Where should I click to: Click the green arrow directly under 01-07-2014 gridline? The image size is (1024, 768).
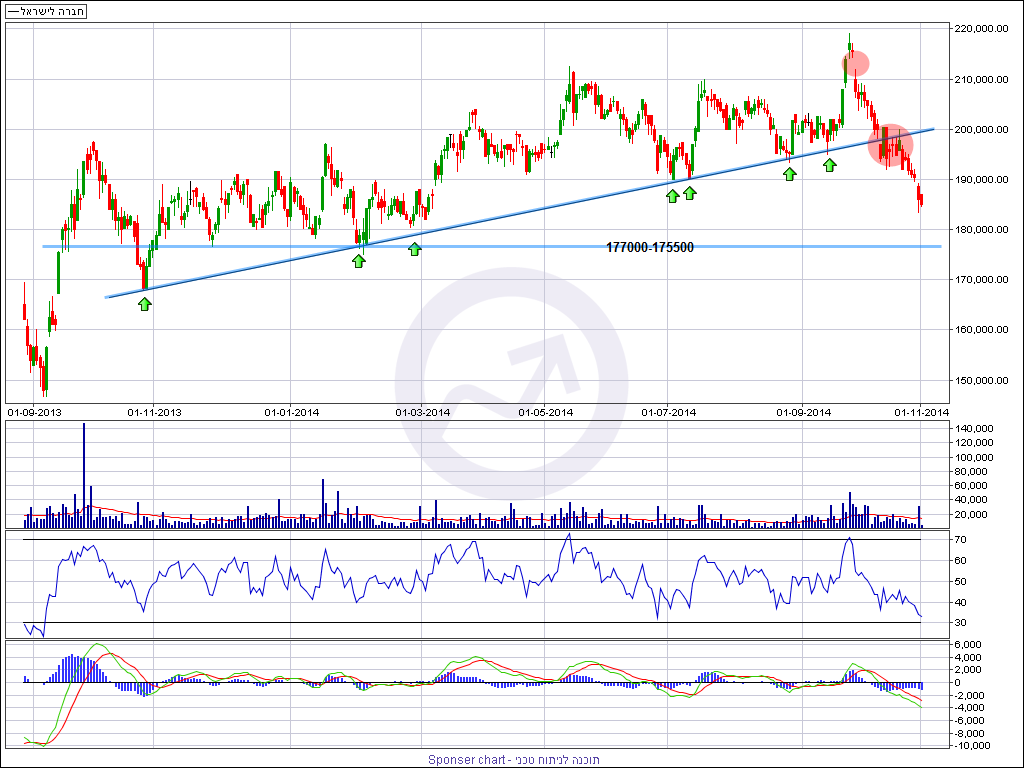[673, 196]
